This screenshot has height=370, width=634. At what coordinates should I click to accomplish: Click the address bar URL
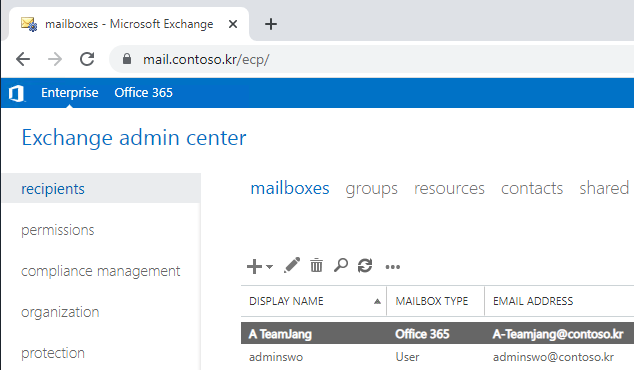click(x=206, y=60)
